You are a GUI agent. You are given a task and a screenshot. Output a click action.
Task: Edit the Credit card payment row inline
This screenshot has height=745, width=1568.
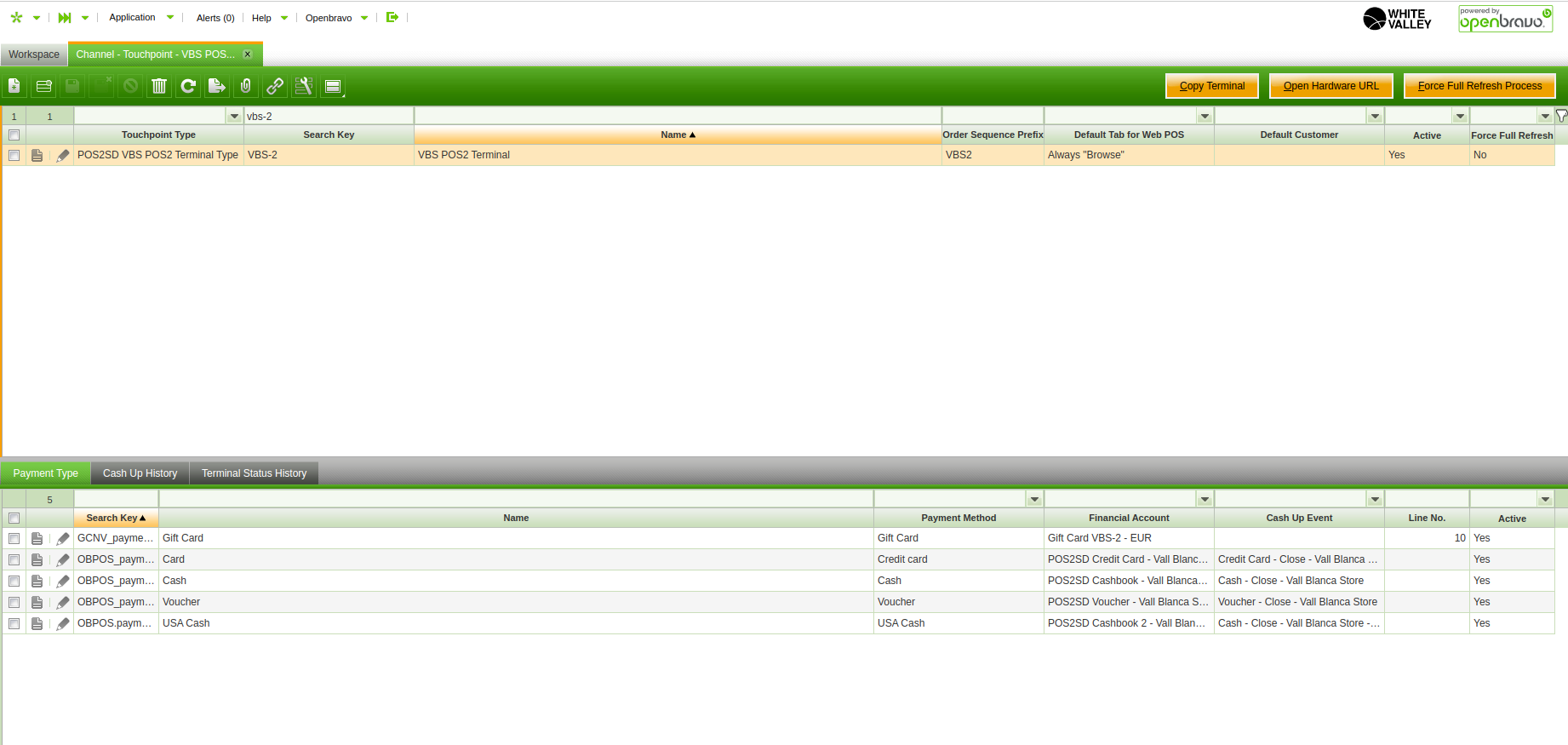[x=63, y=559]
